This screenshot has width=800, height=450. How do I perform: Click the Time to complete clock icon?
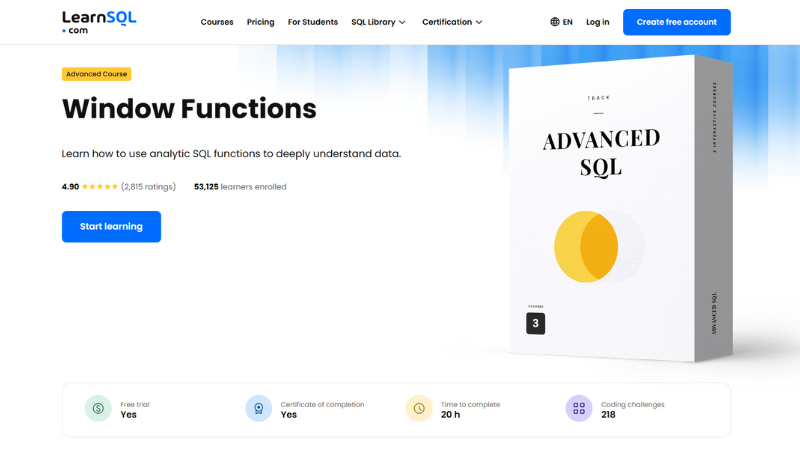pos(419,408)
